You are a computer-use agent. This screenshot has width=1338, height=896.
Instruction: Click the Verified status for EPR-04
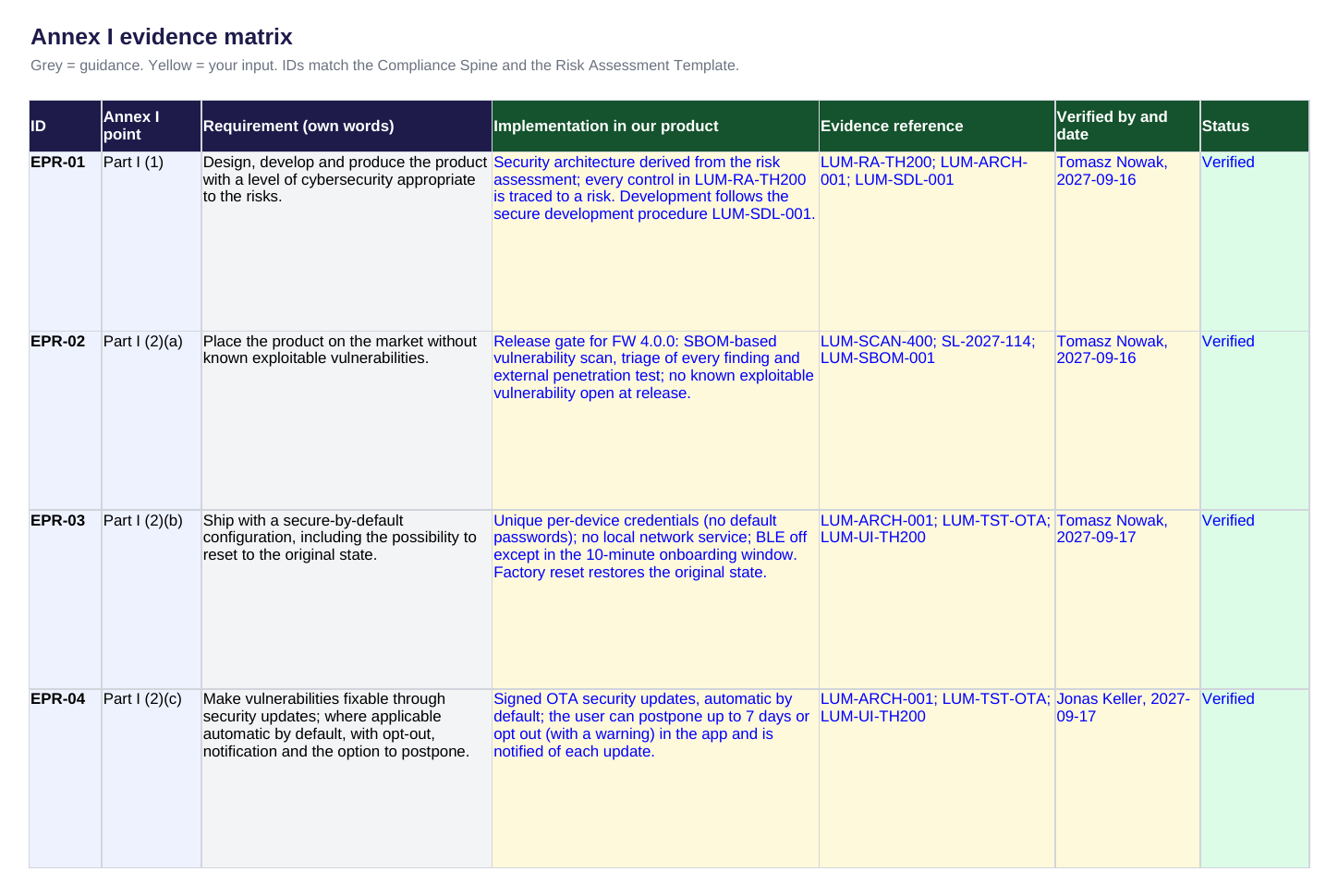tap(1255, 779)
